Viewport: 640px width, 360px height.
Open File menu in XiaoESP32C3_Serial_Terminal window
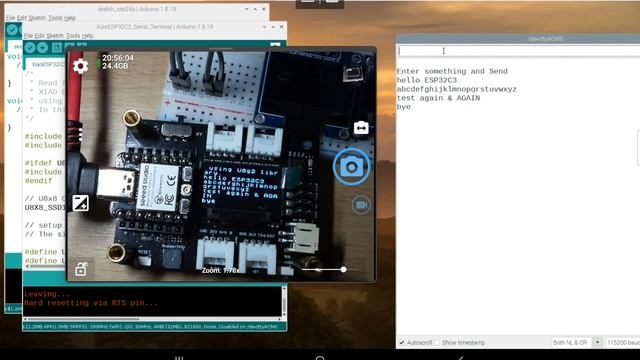coord(28,36)
